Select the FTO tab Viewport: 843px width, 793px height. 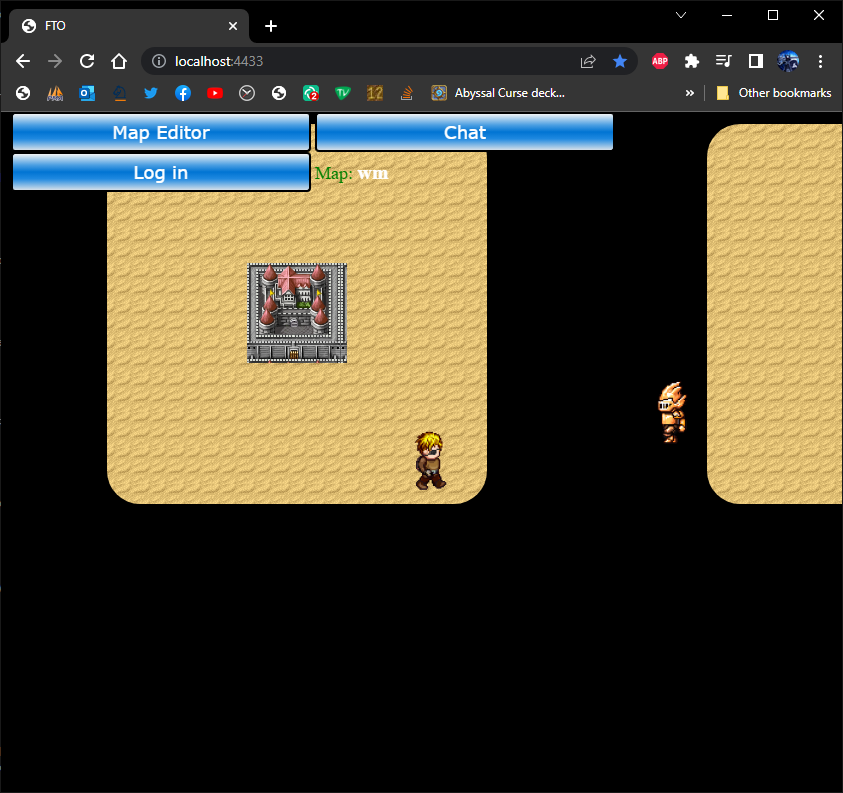click(x=129, y=26)
